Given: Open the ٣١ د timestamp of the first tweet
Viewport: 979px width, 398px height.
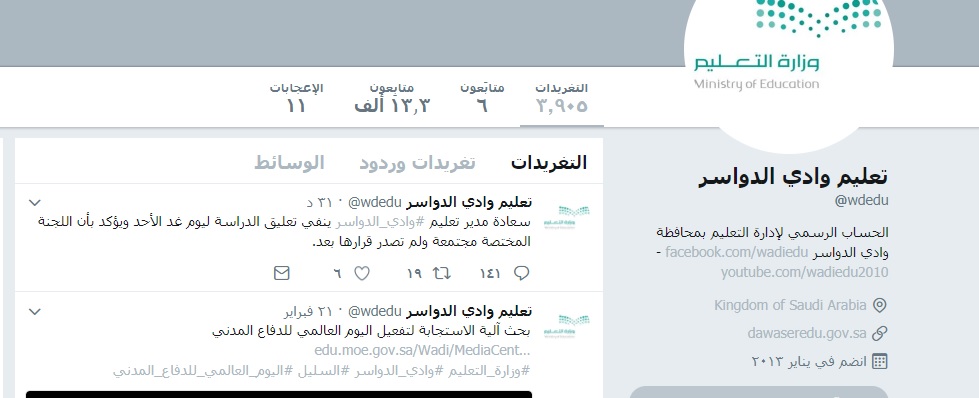Looking at the screenshot, I should (319, 203).
